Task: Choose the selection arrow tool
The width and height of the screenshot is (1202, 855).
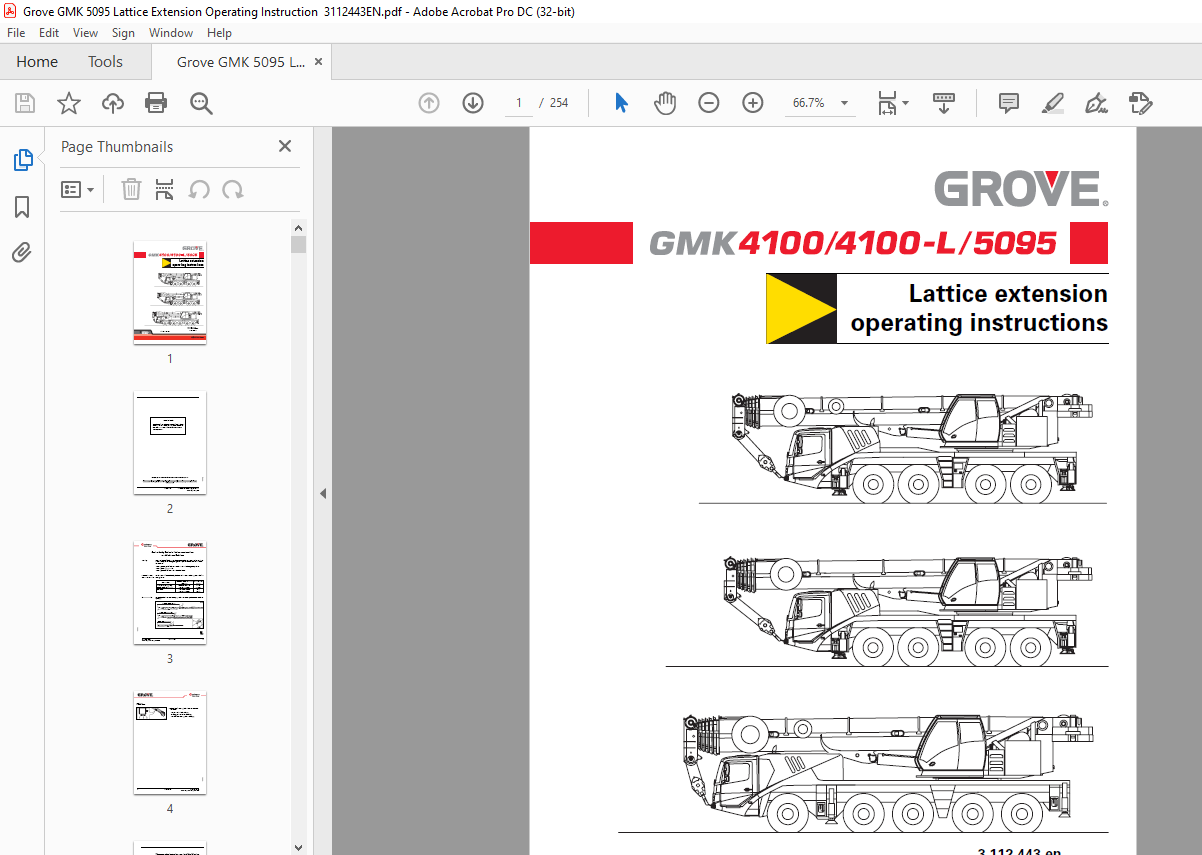Action: pos(621,103)
